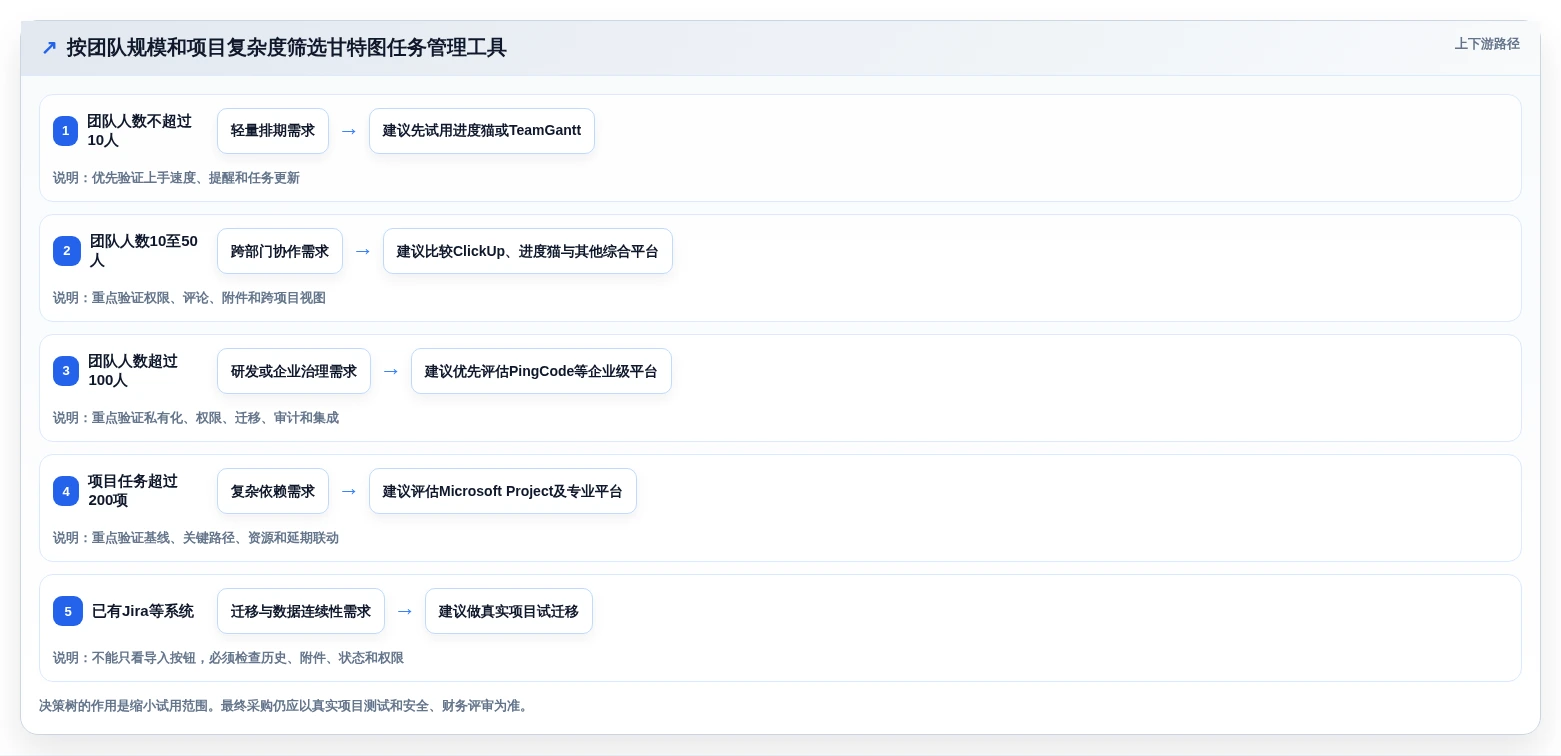Select the 研发或企业治理需求 box
This screenshot has height=756, width=1561.
coord(294,371)
